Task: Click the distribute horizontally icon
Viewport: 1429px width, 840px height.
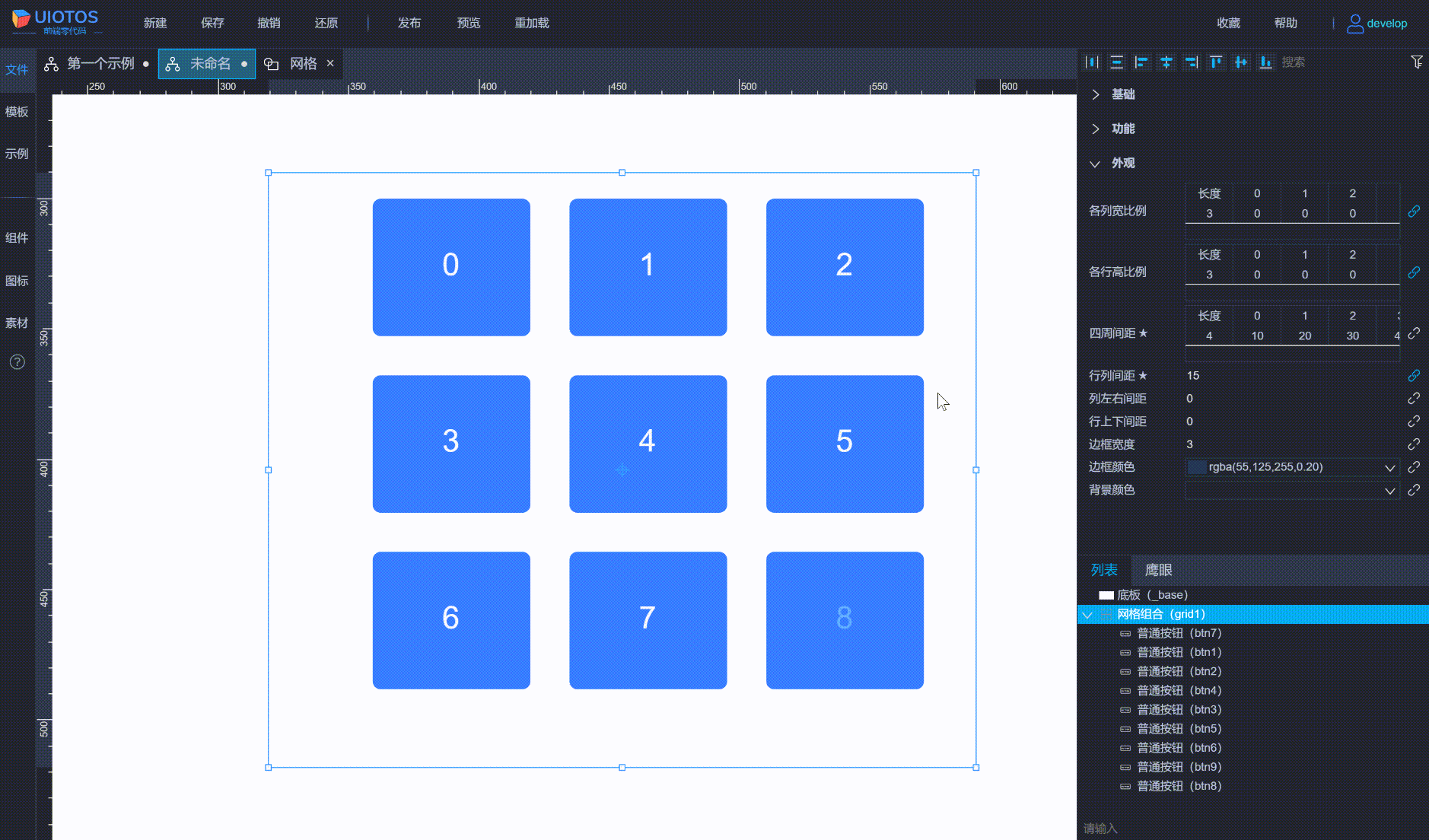Action: point(1092,62)
